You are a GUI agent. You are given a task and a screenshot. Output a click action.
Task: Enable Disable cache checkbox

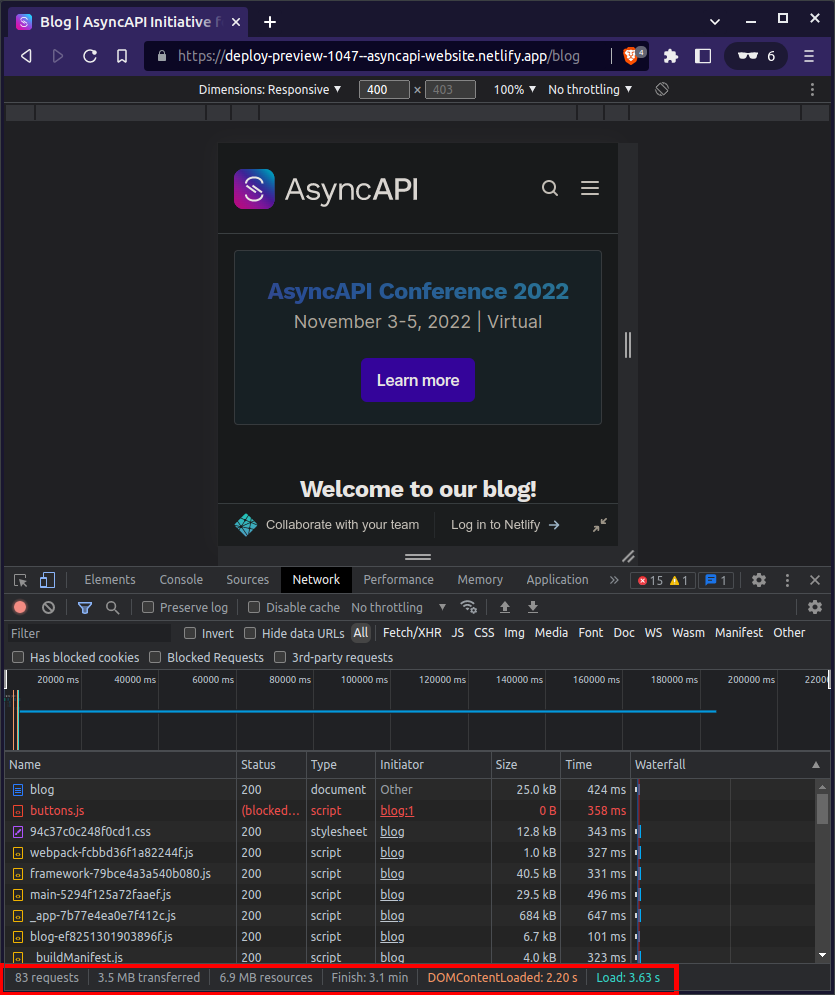[254, 607]
